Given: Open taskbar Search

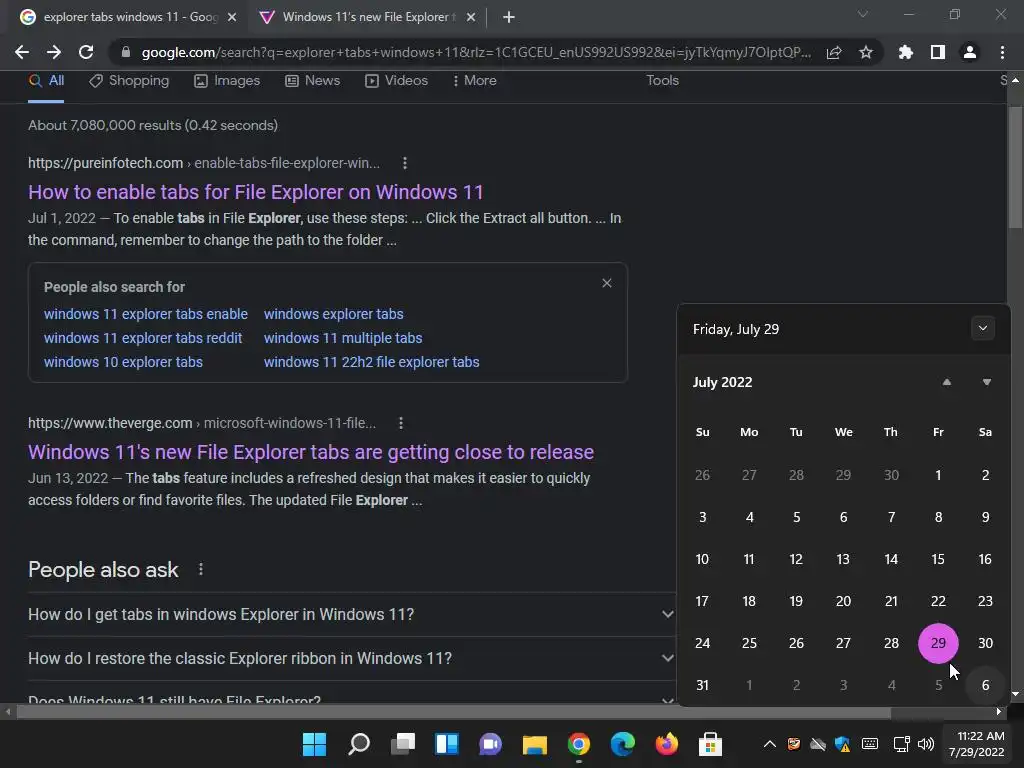Looking at the screenshot, I should [359, 744].
